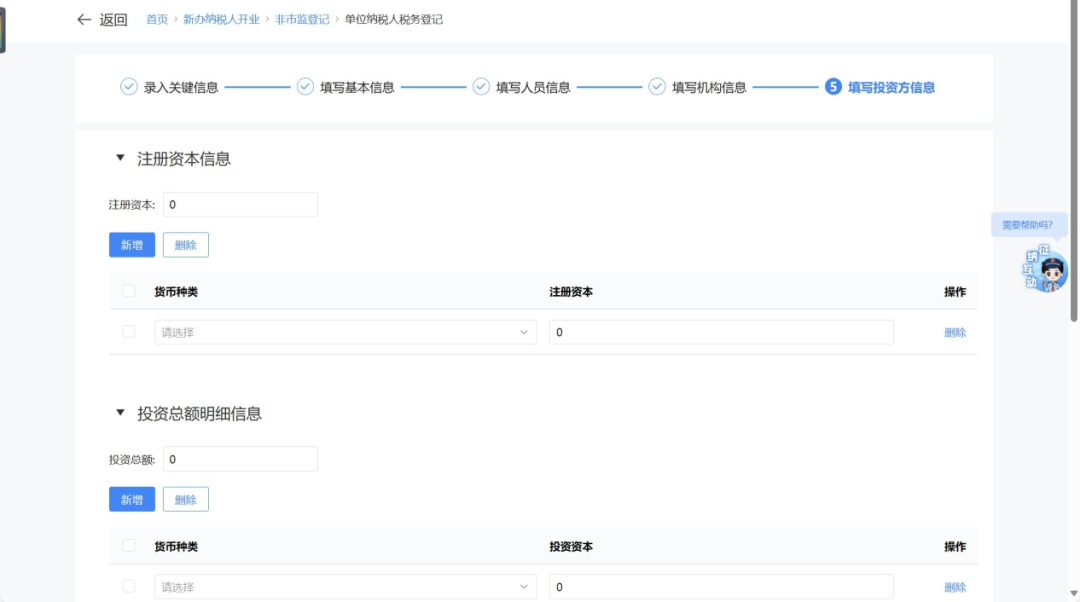Click 注册资本 column header
The width and height of the screenshot is (1080, 602).
(x=571, y=292)
